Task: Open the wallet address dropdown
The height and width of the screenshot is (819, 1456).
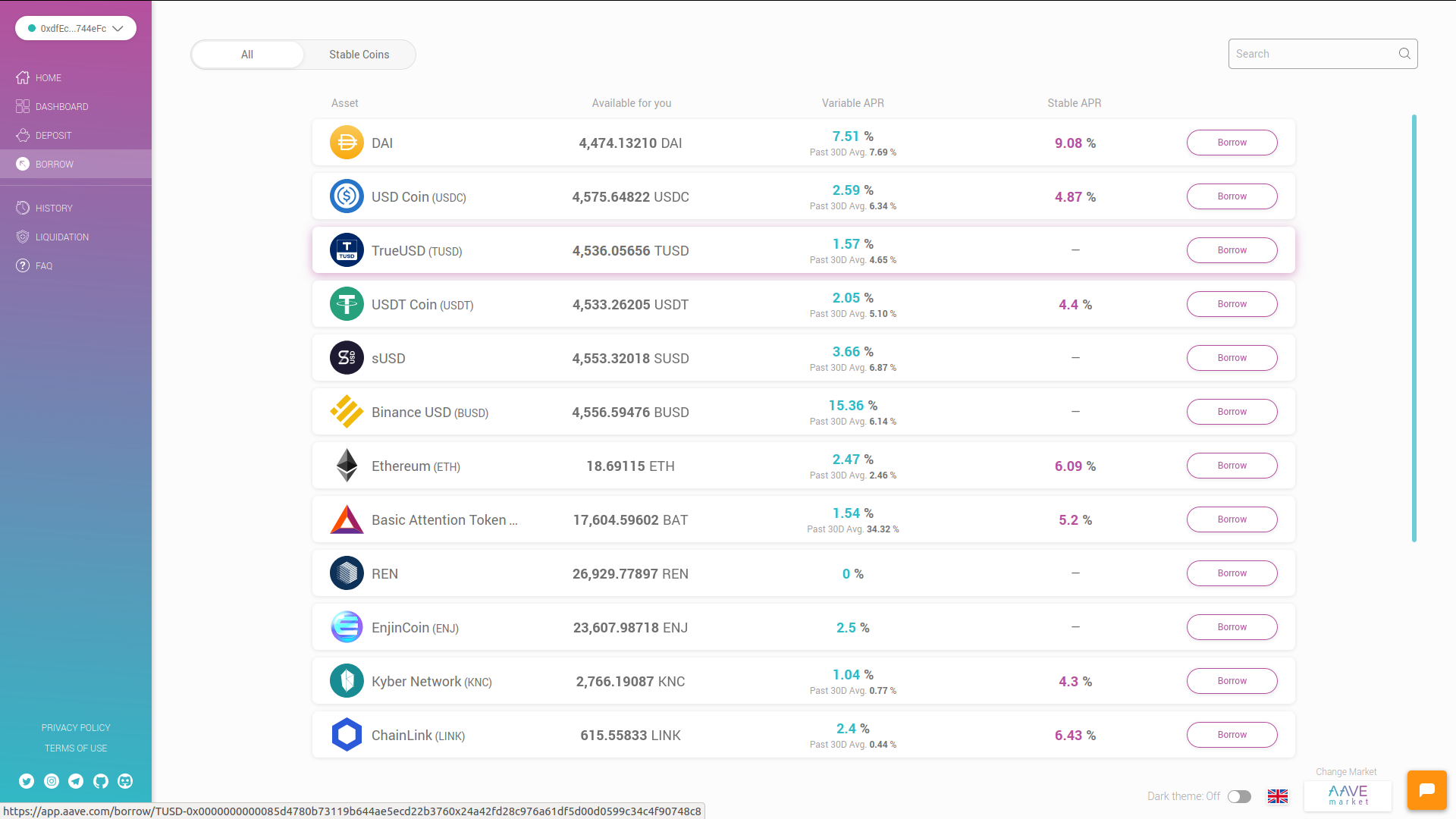Action: 76,28
